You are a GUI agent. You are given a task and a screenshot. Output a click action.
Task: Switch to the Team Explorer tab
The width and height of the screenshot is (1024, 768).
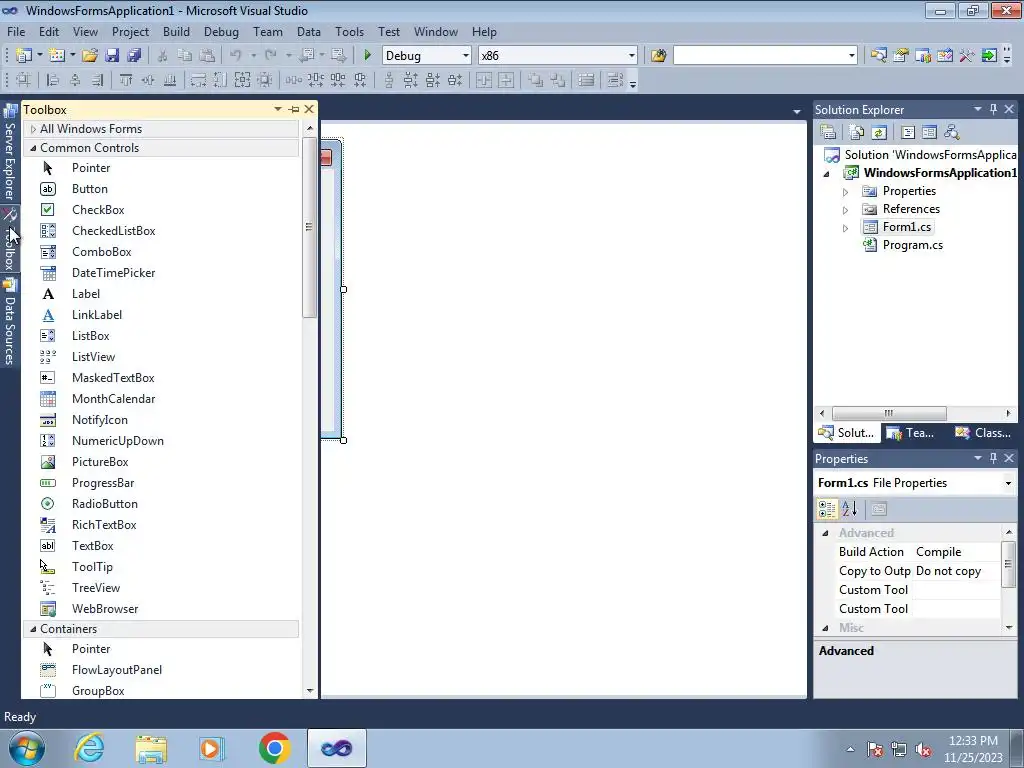pos(911,433)
